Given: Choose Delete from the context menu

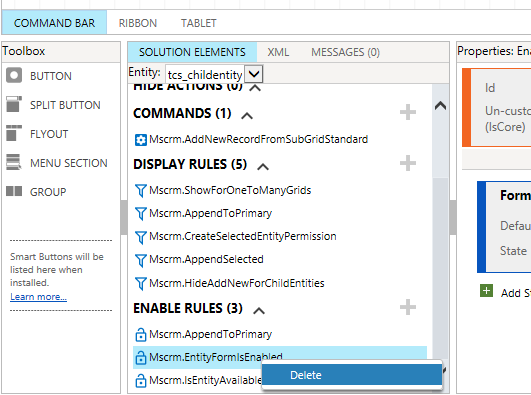Looking at the screenshot, I should click(x=352, y=375).
